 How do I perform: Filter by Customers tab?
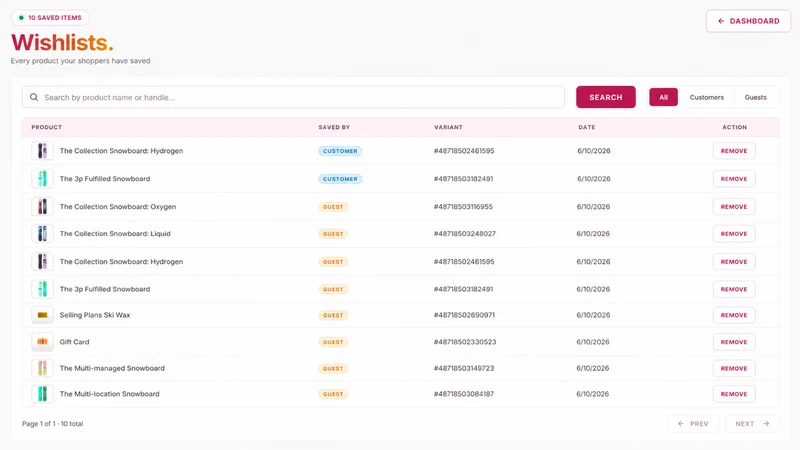click(707, 97)
